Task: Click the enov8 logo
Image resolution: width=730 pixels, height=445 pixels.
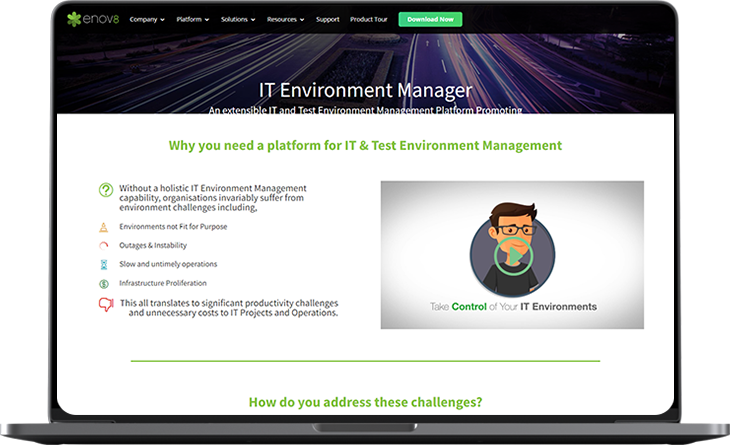Action: click(x=93, y=19)
